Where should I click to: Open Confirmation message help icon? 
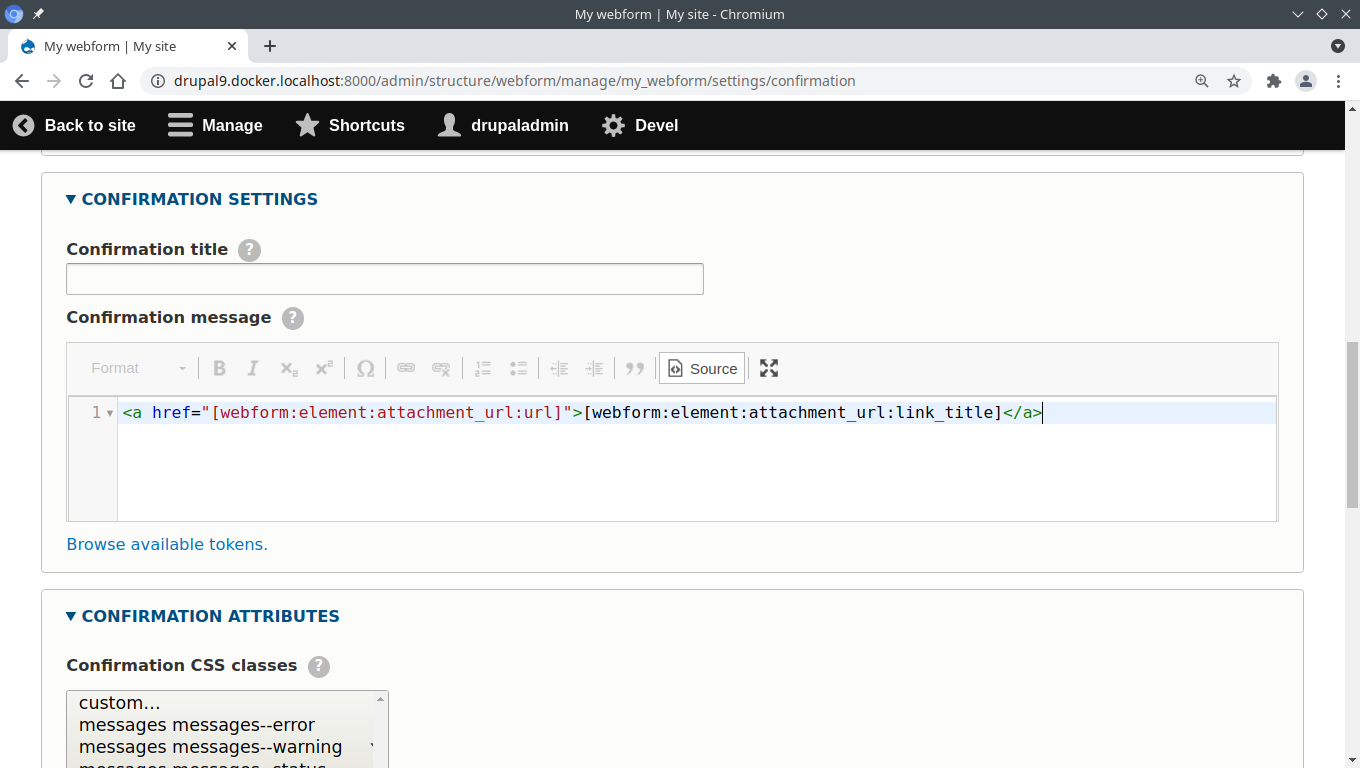293,318
